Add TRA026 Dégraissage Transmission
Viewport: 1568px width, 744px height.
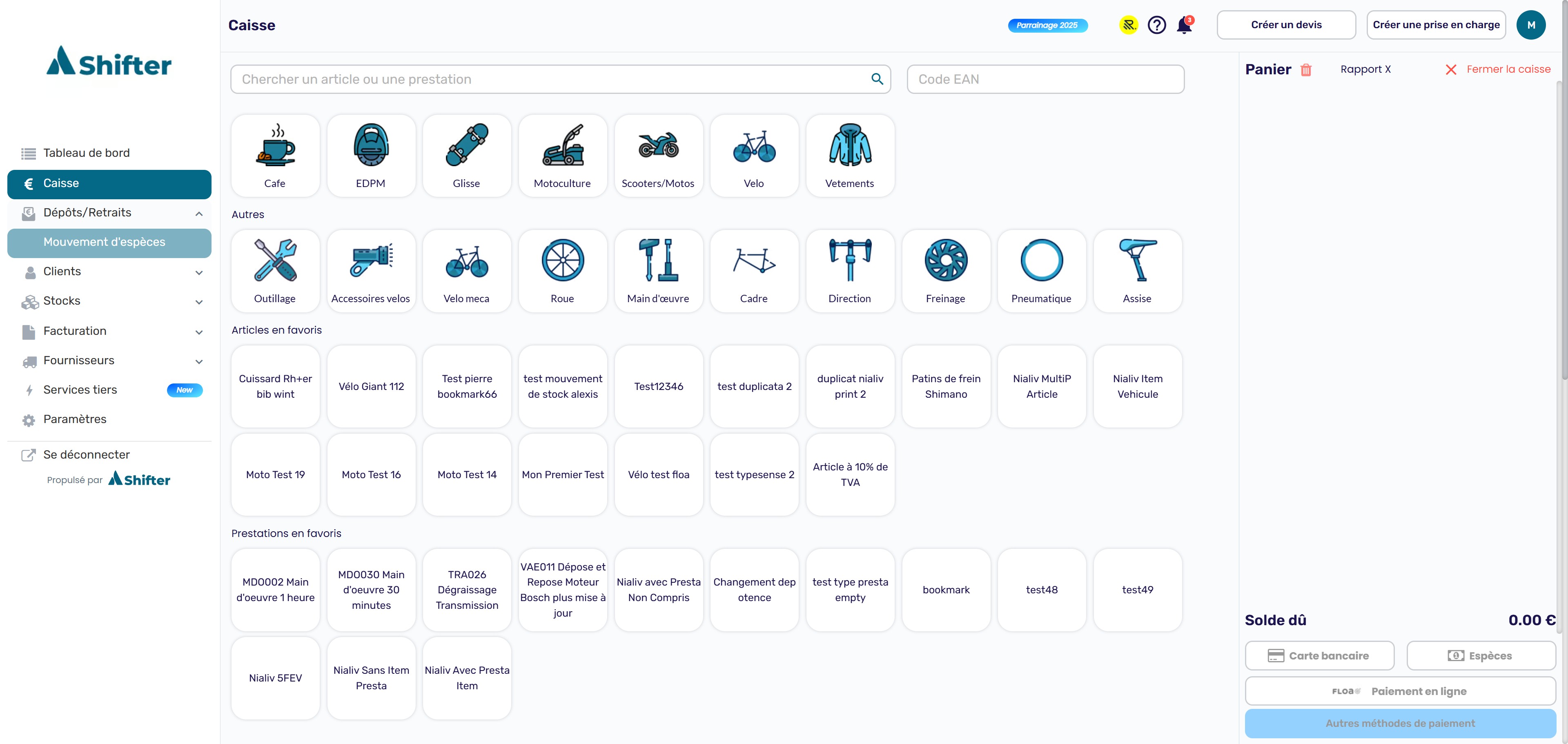coord(467,590)
